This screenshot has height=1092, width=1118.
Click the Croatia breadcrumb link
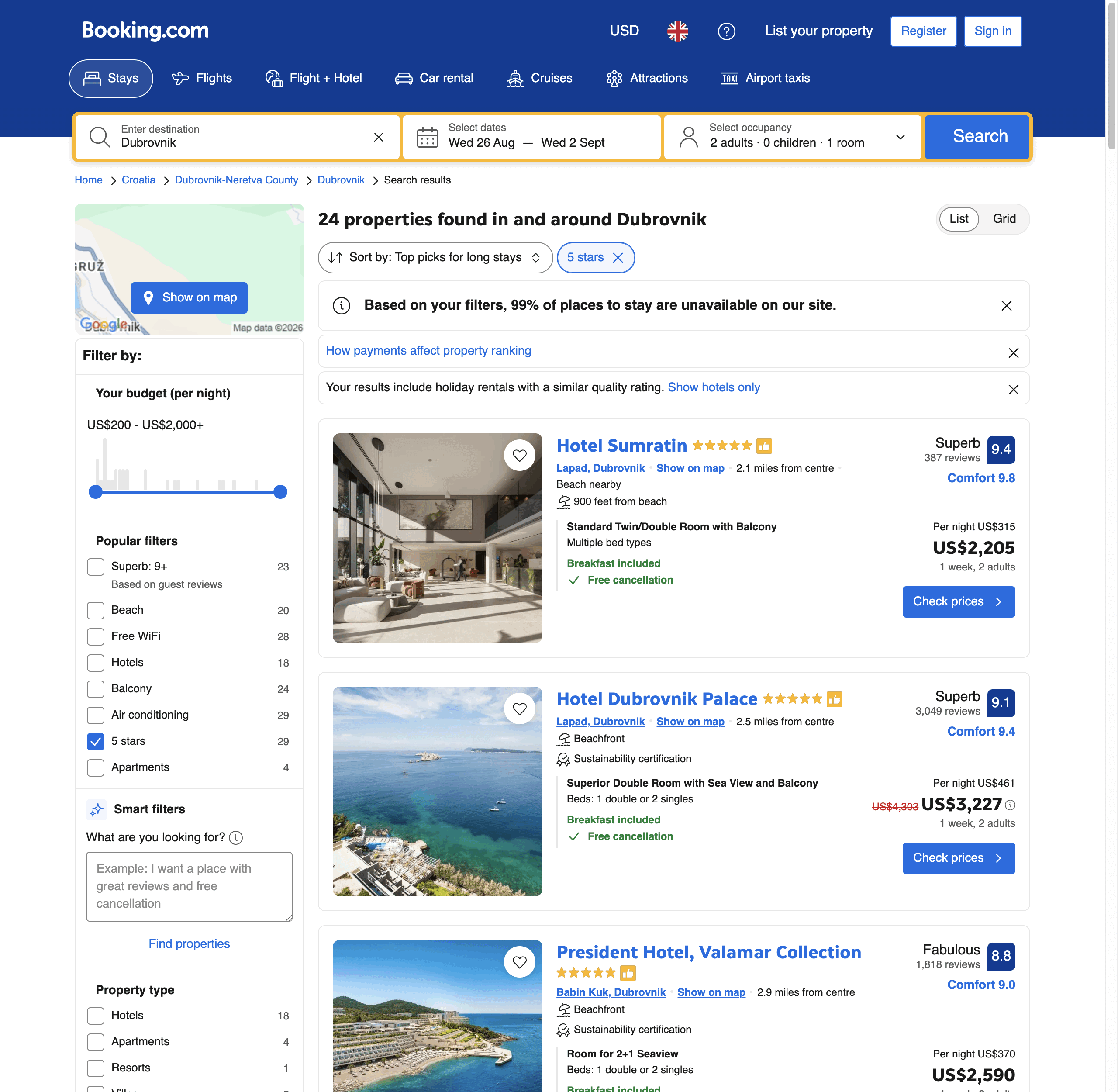click(138, 180)
